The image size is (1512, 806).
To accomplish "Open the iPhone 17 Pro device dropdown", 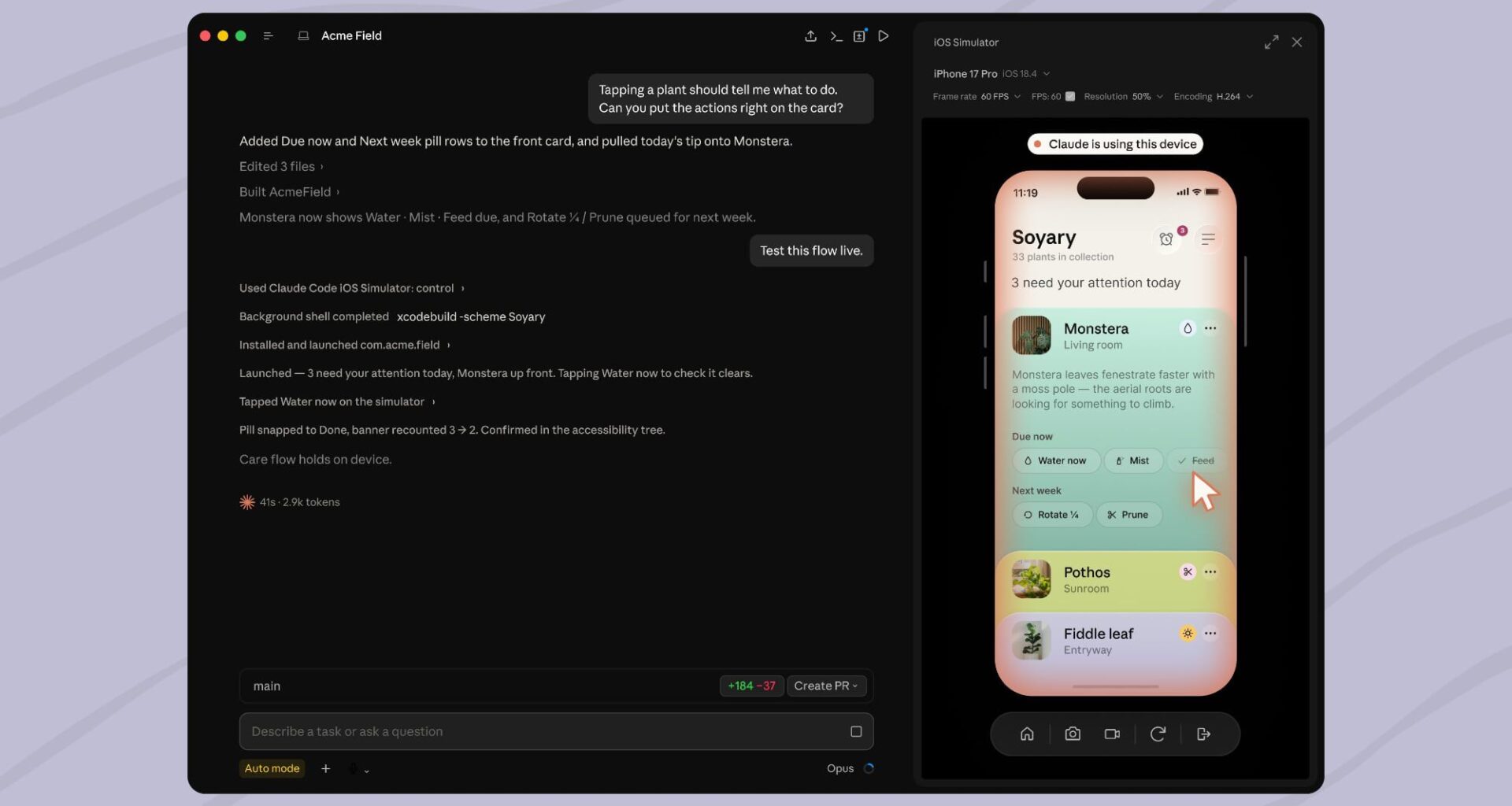I will [991, 74].
